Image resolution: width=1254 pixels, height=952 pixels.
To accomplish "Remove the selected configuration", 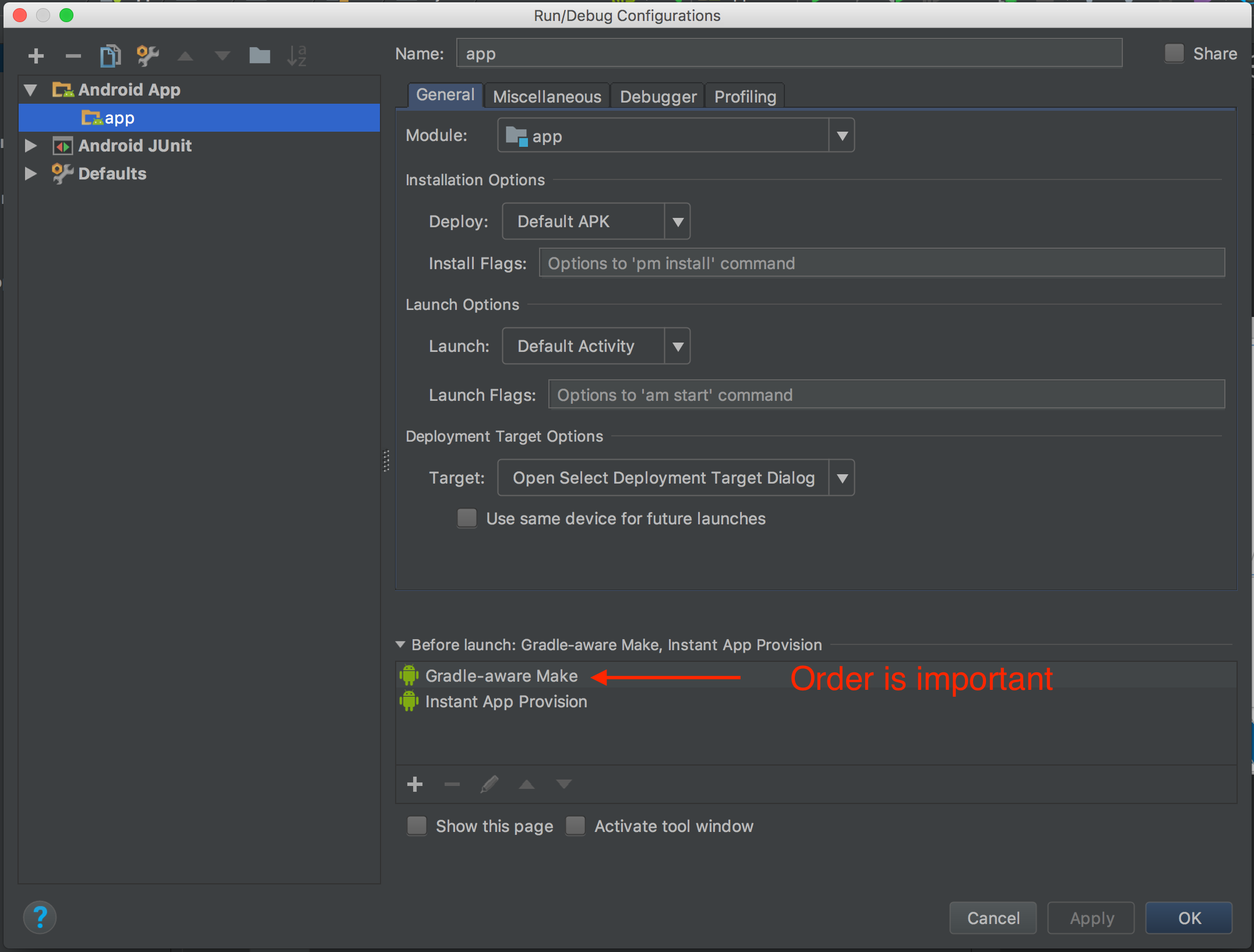I will (73, 56).
